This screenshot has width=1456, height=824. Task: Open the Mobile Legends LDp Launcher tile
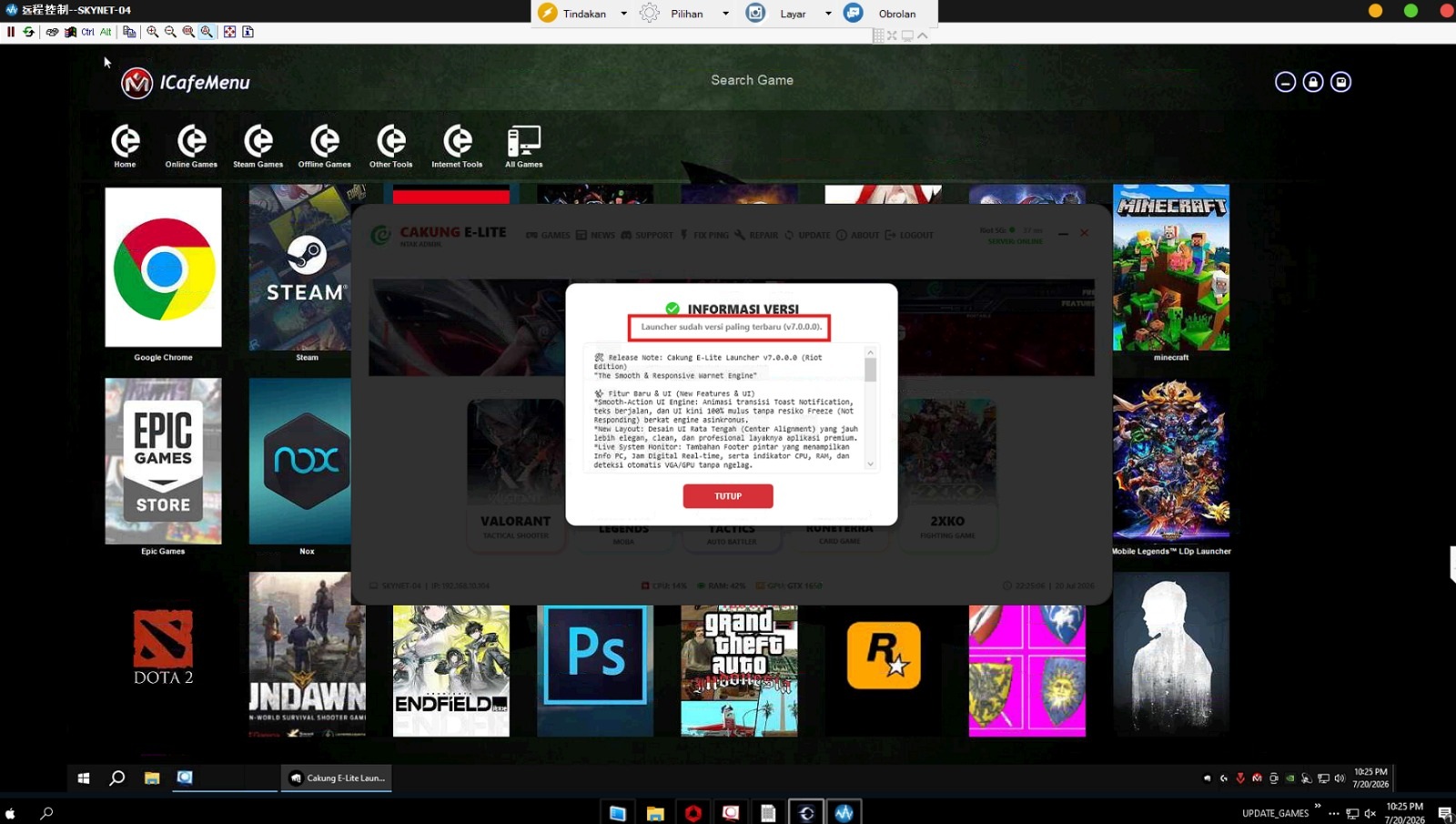1171,461
